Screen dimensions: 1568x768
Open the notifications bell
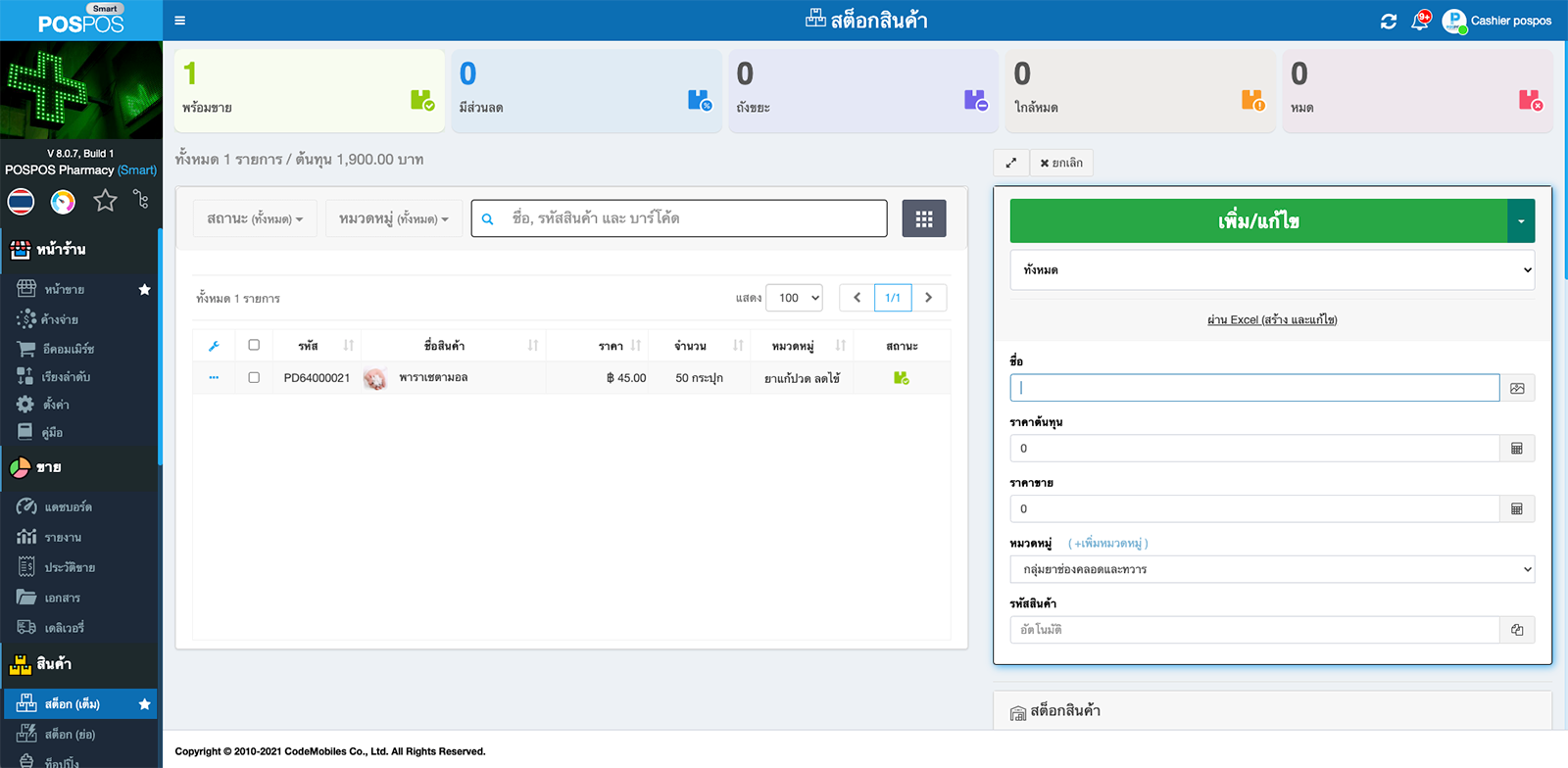tap(1420, 21)
